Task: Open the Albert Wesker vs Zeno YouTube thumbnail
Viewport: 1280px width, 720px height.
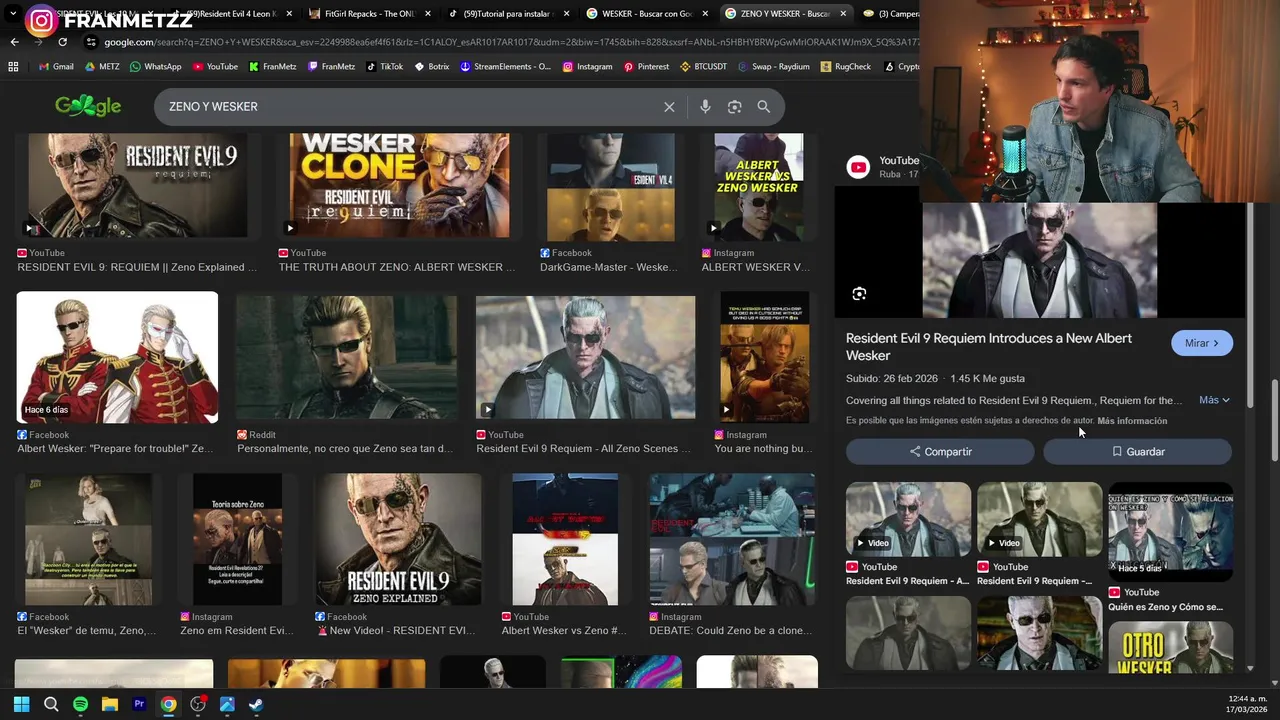Action: tap(565, 539)
